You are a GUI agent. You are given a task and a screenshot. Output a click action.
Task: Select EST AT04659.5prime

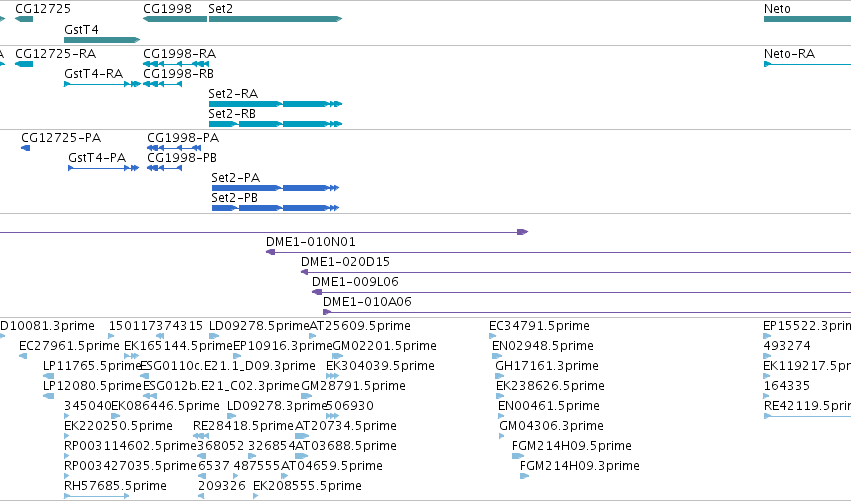click(x=332, y=467)
